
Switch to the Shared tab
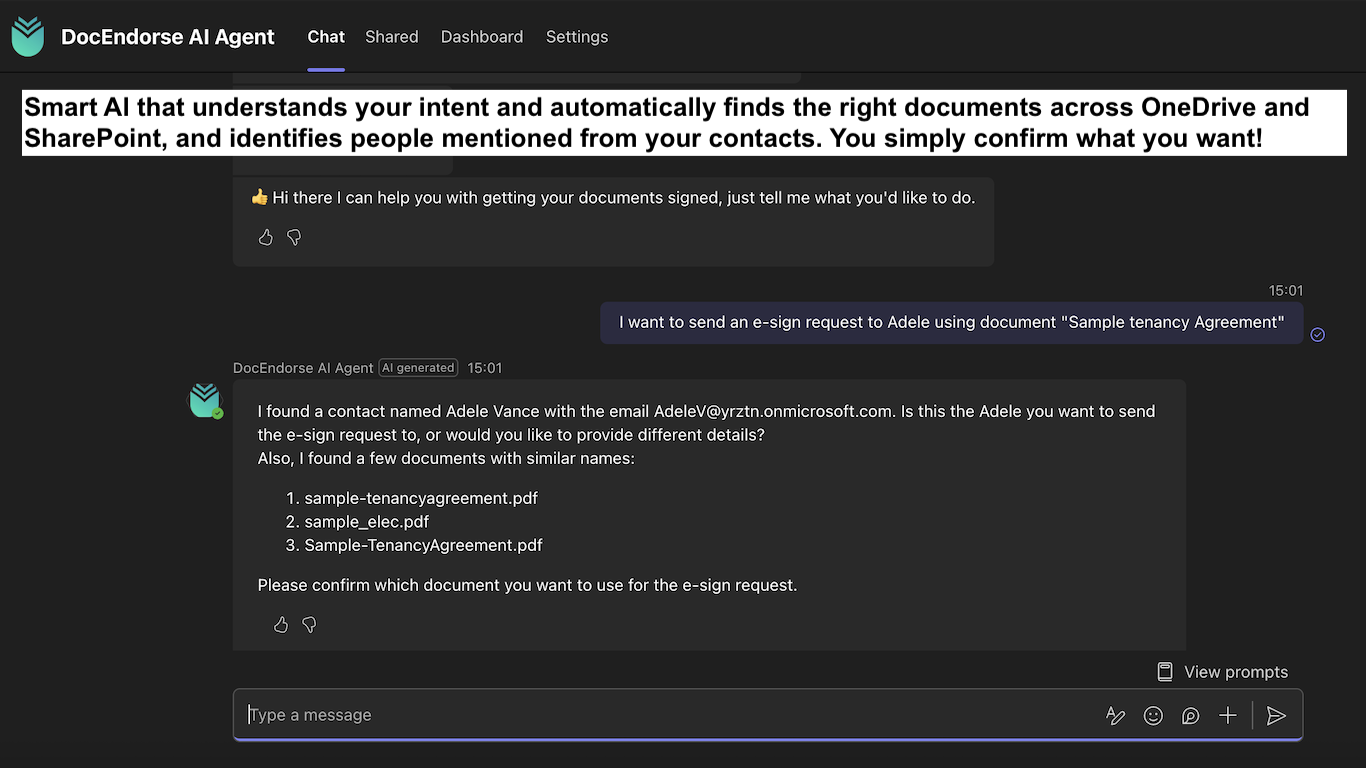[x=391, y=37]
